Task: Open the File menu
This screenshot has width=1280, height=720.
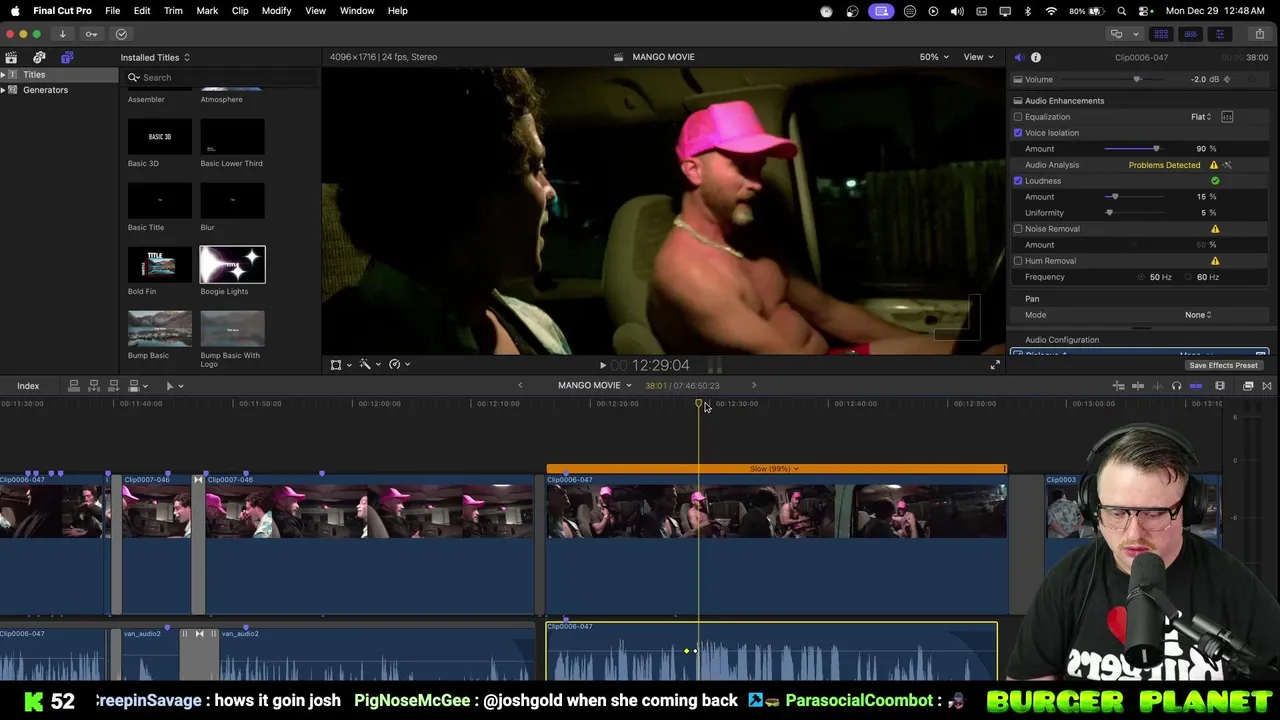Action: (x=112, y=11)
